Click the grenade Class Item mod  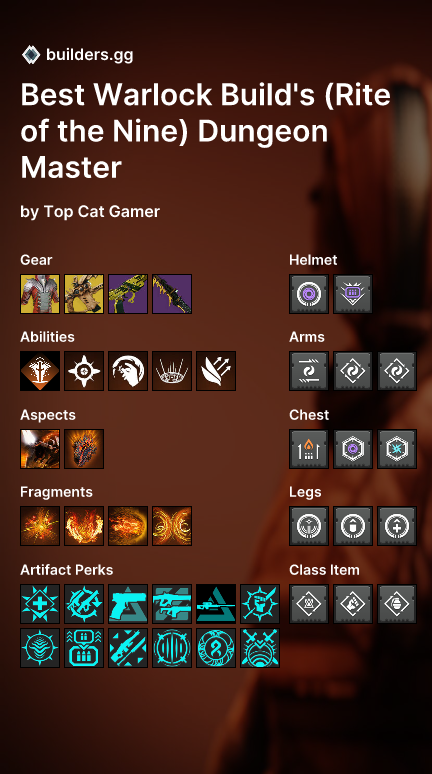click(397, 604)
